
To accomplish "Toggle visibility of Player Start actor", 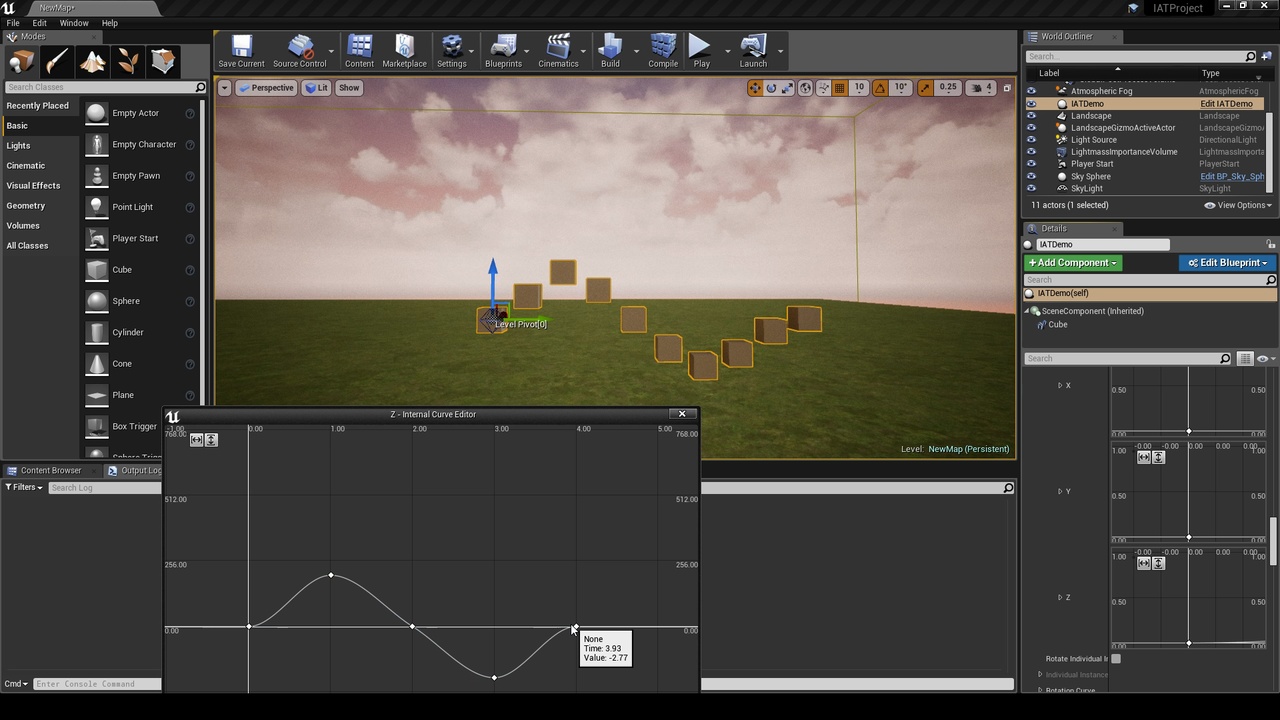I will pyautogui.click(x=1031, y=164).
